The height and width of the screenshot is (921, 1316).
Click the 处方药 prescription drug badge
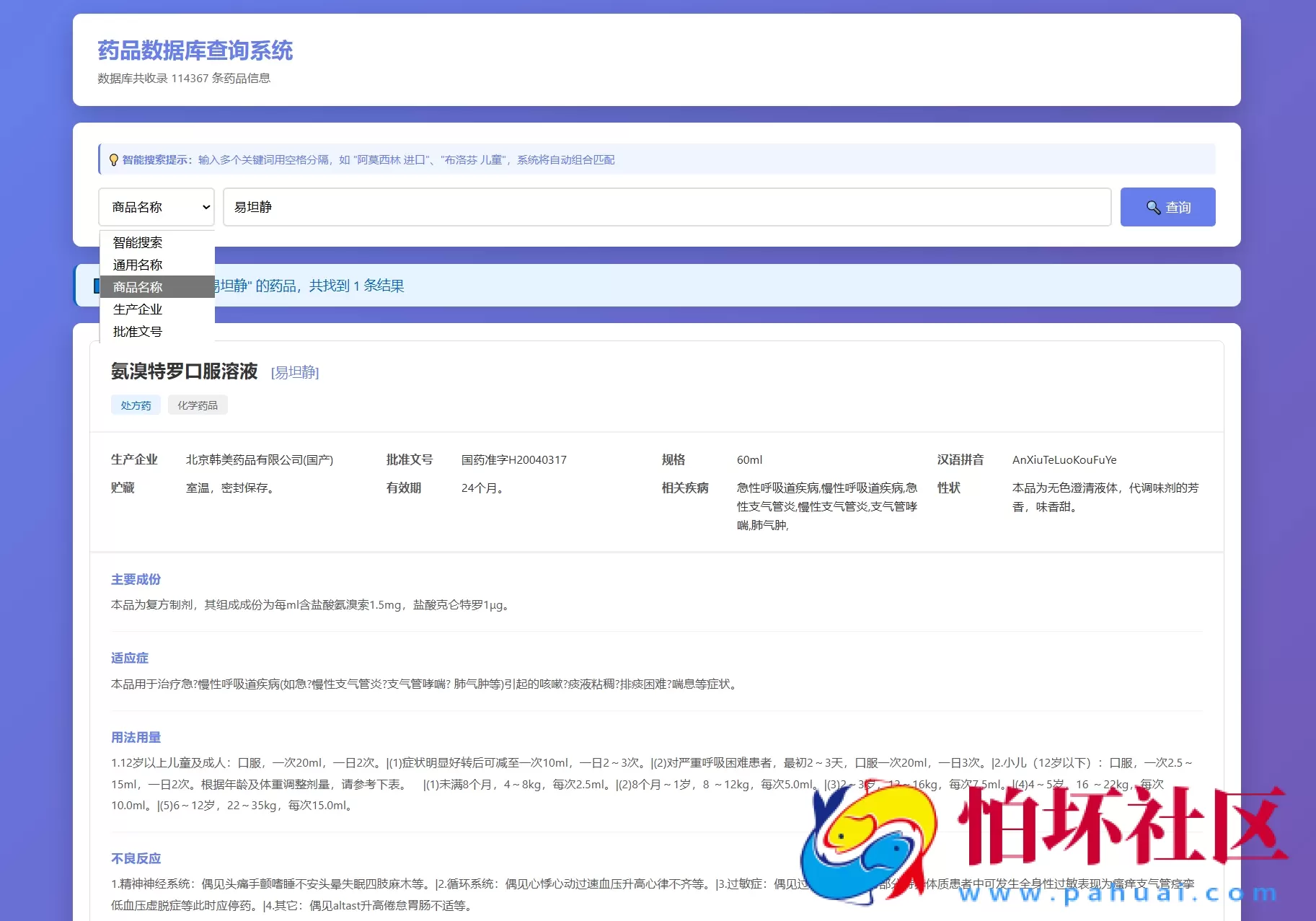click(x=136, y=405)
